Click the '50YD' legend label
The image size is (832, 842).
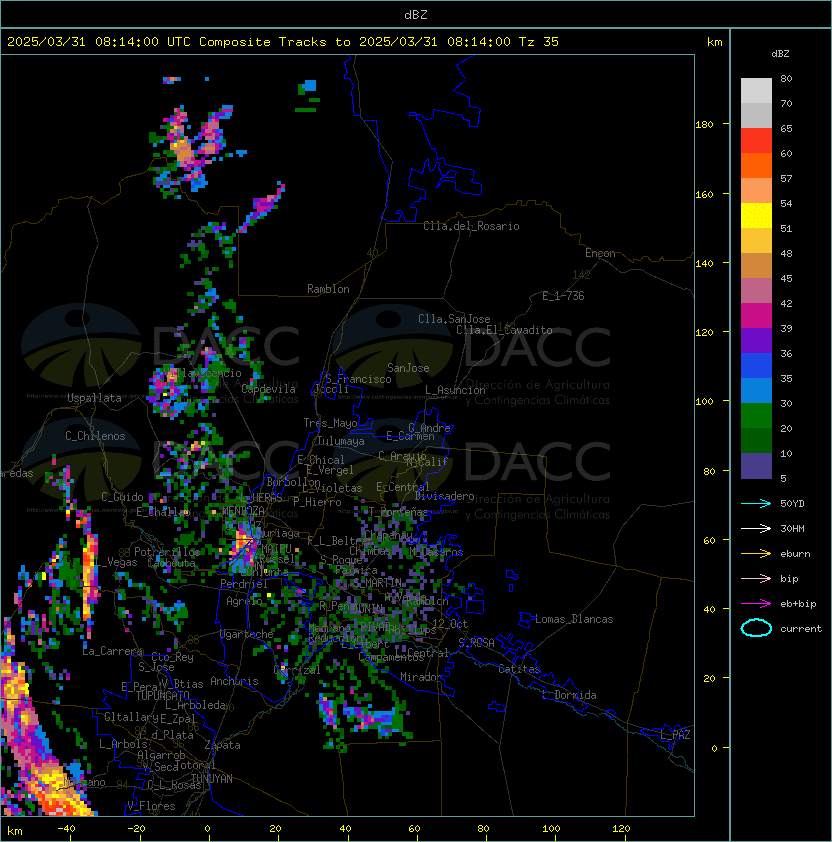click(x=792, y=504)
